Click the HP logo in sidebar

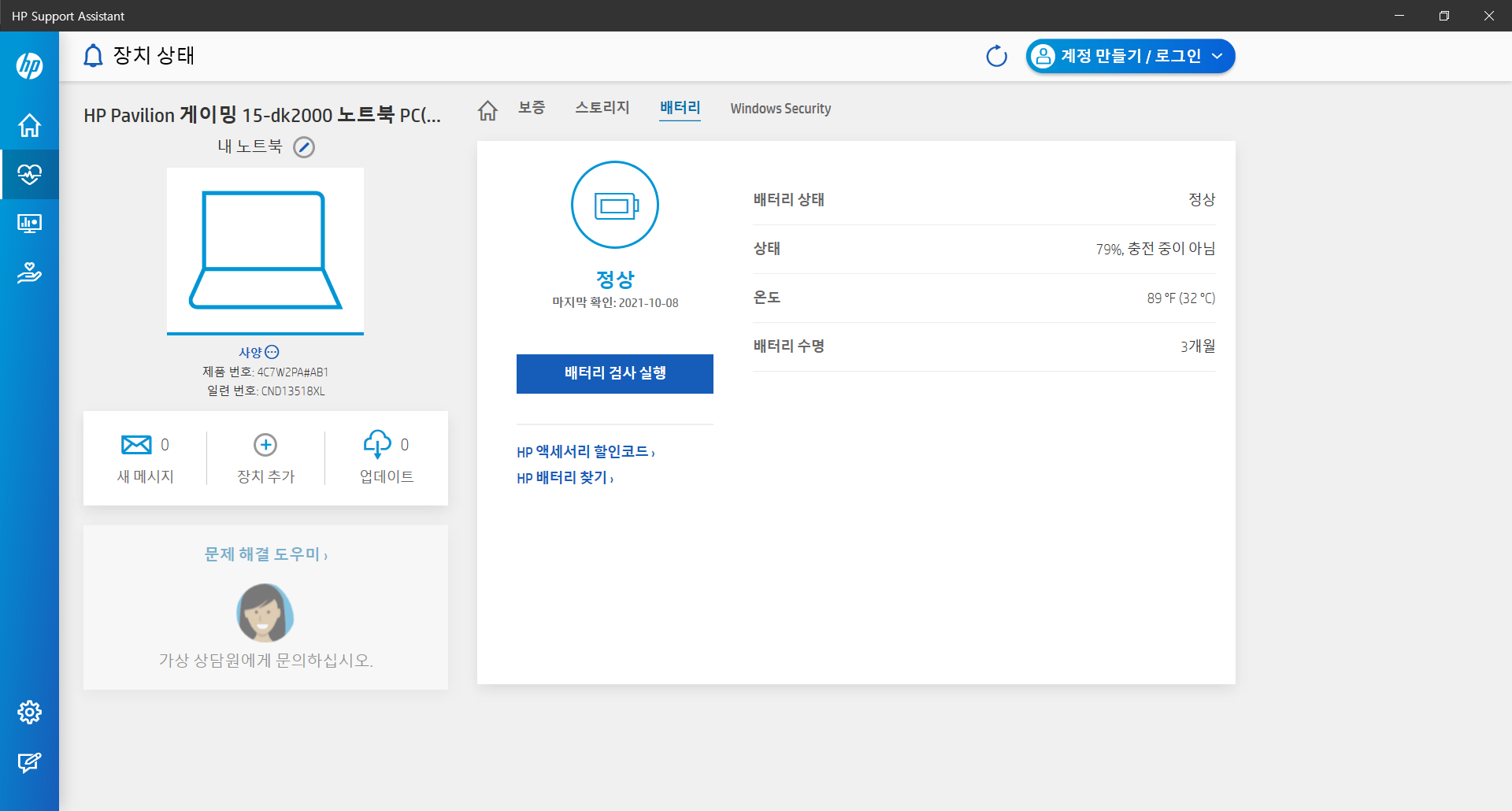29,65
